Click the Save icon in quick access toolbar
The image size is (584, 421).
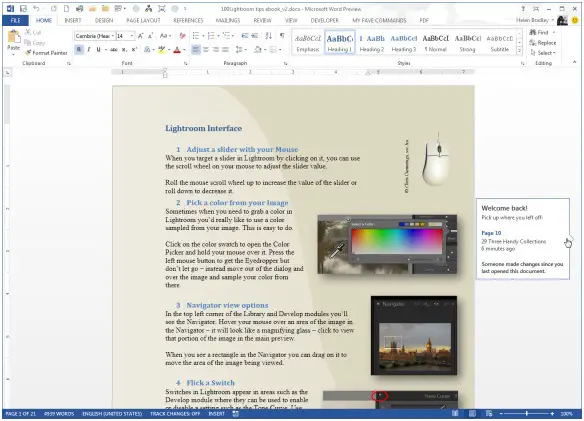pyautogui.click(x=23, y=9)
